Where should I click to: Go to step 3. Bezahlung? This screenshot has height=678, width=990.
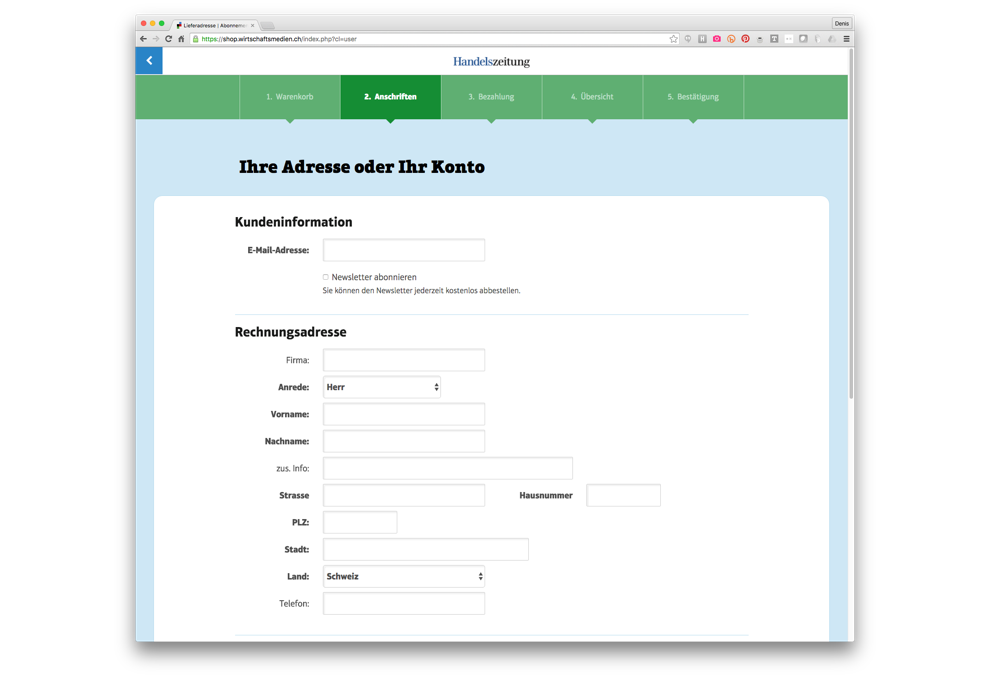(491, 97)
